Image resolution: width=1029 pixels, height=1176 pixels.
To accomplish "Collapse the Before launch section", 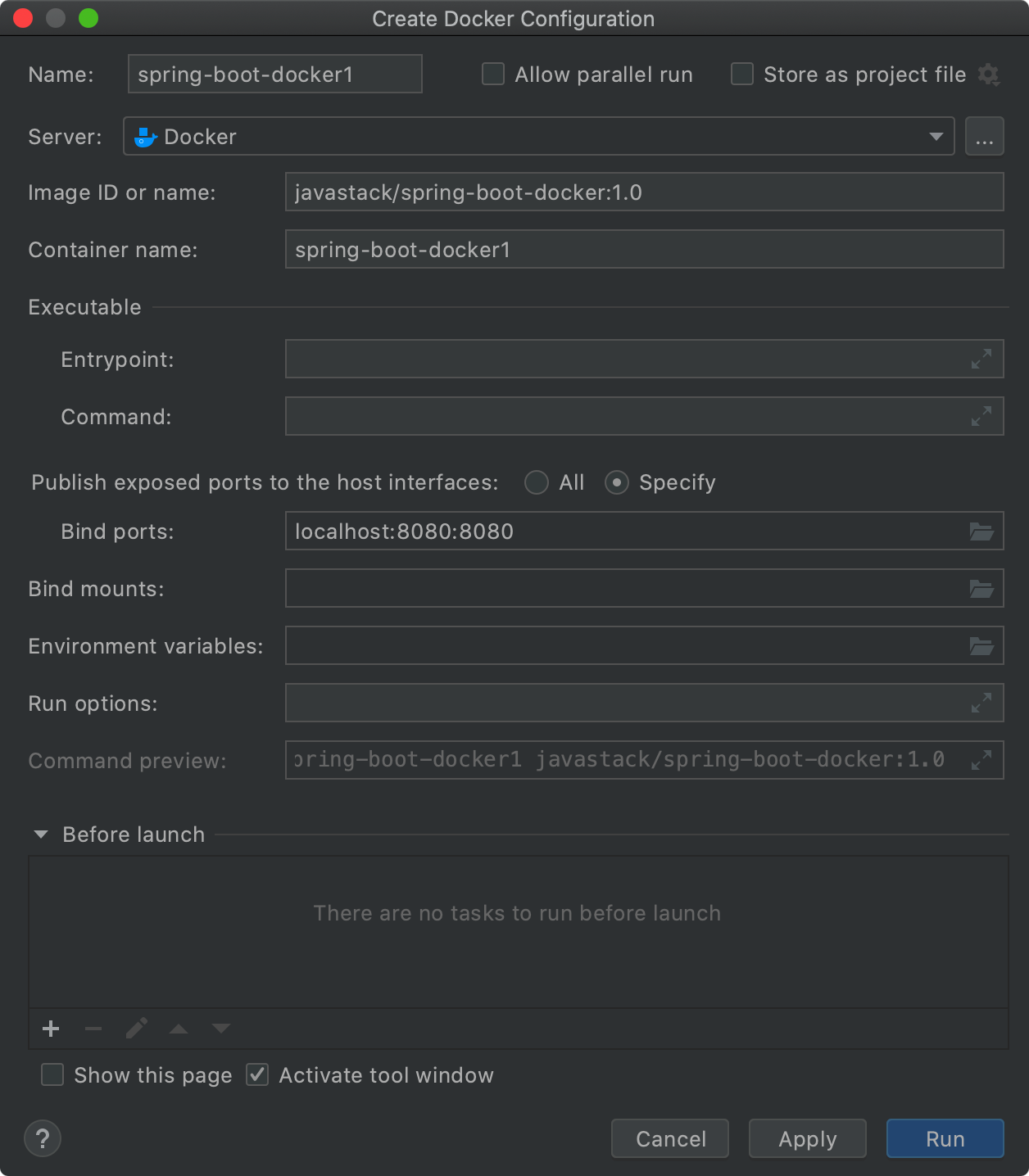I will click(x=40, y=835).
